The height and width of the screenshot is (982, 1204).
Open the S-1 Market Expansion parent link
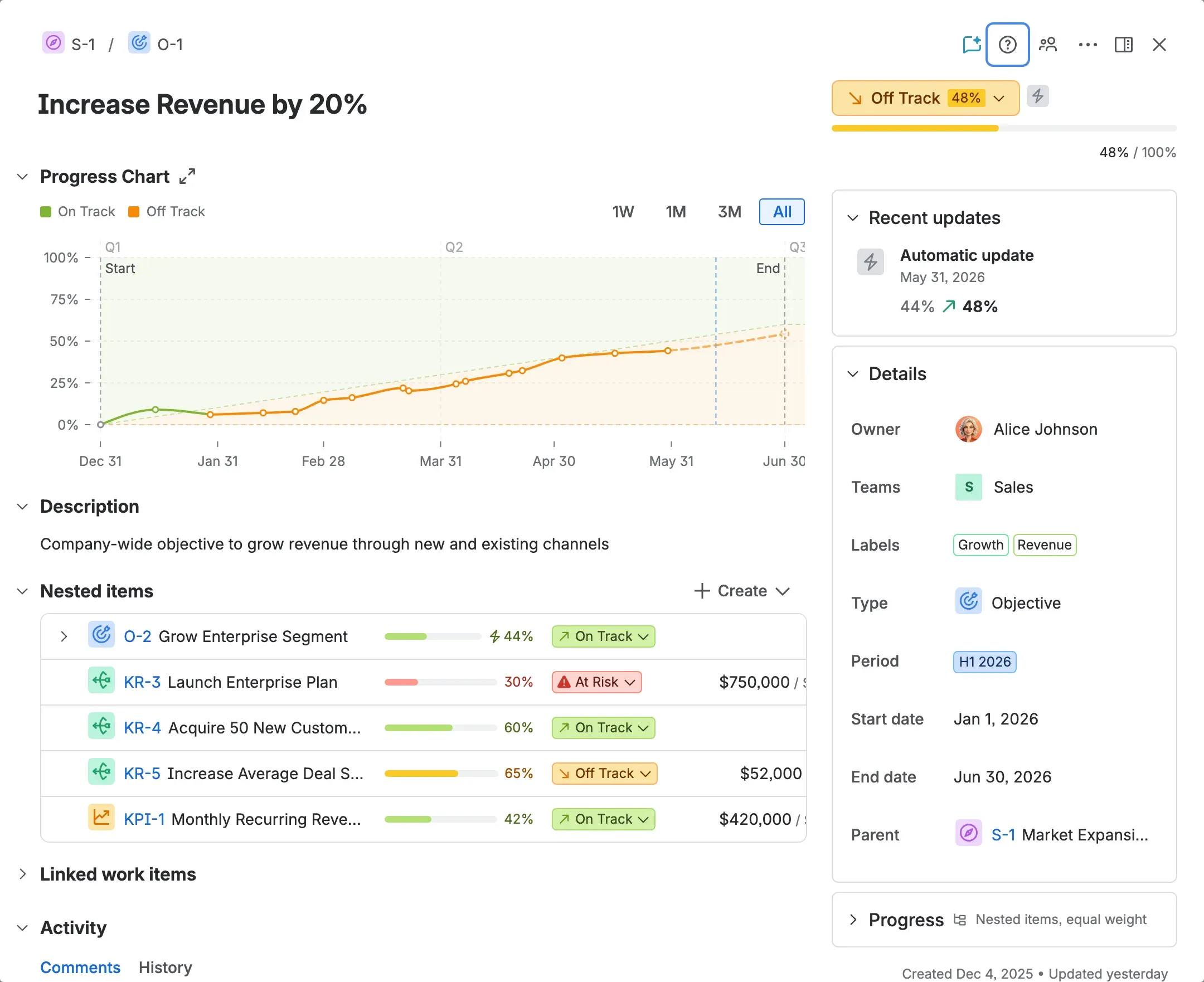pos(1070,835)
